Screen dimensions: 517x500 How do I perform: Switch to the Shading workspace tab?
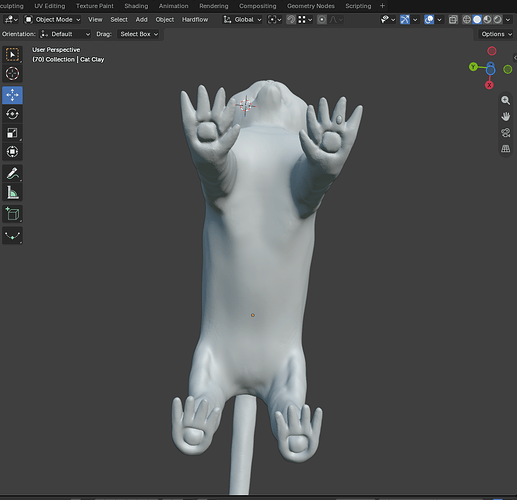[136, 6]
